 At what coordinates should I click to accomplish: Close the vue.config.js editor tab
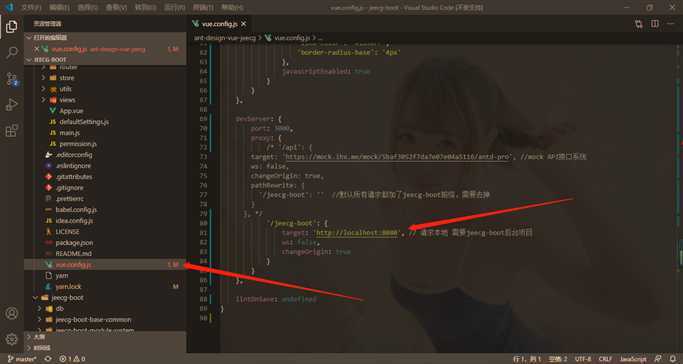(244, 24)
